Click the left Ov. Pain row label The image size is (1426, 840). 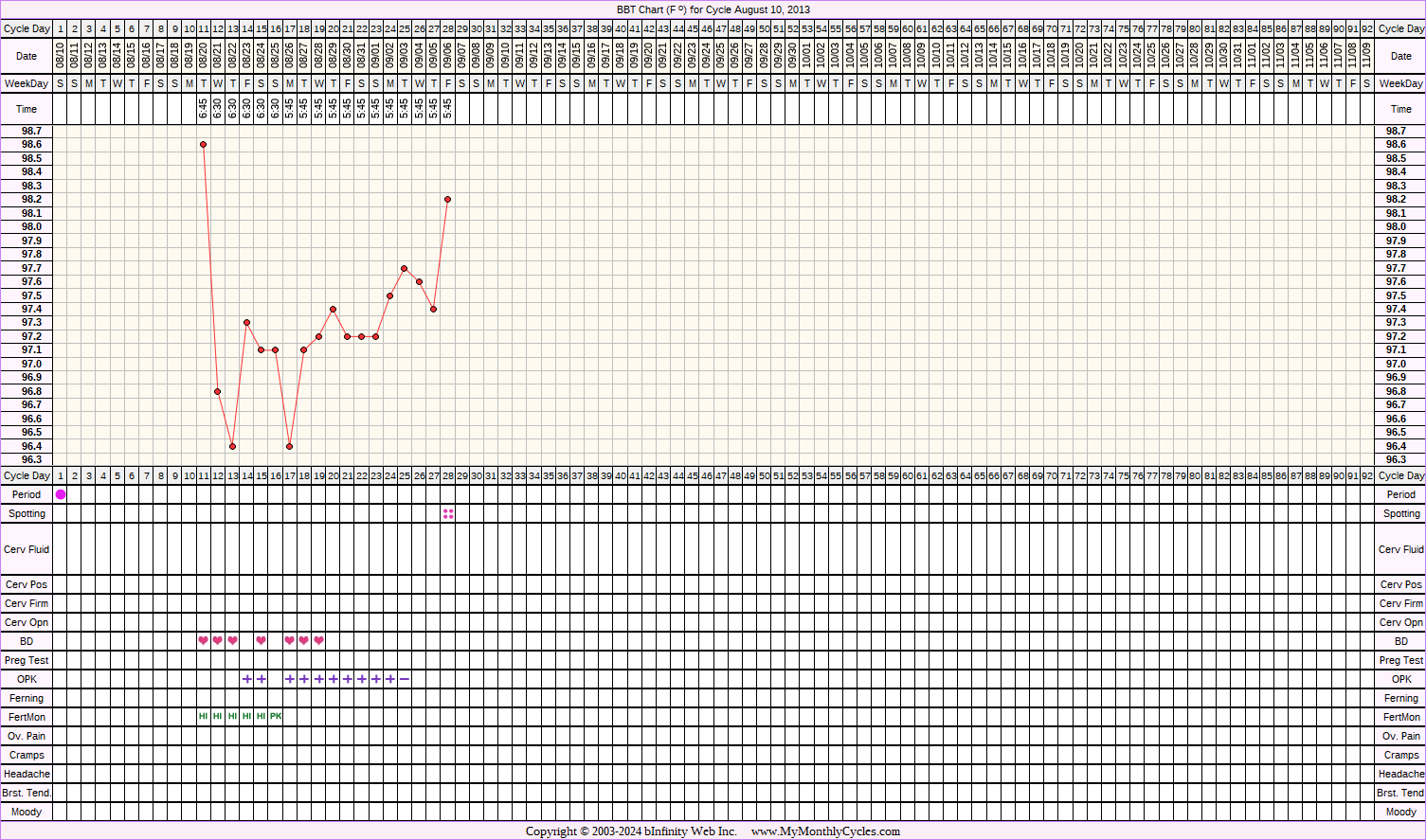pyautogui.click(x=27, y=736)
